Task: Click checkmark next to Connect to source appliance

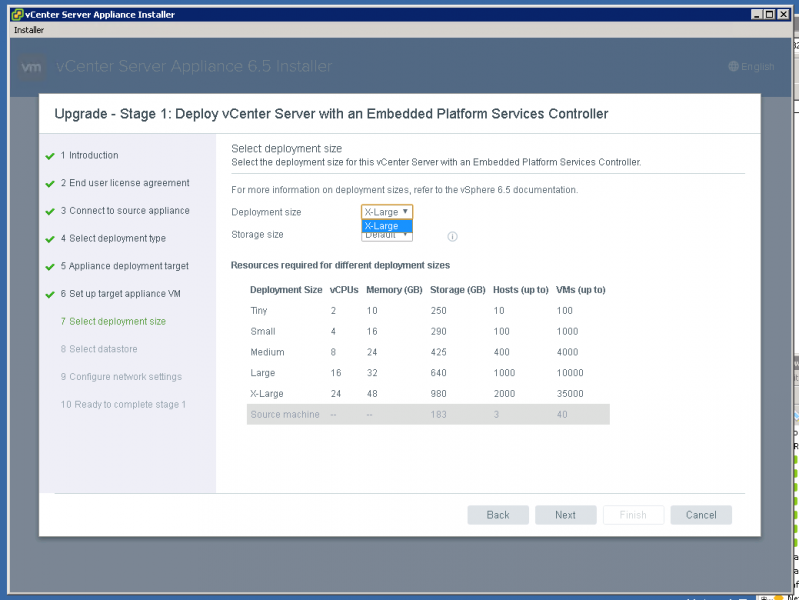Action: pyautogui.click(x=49, y=211)
